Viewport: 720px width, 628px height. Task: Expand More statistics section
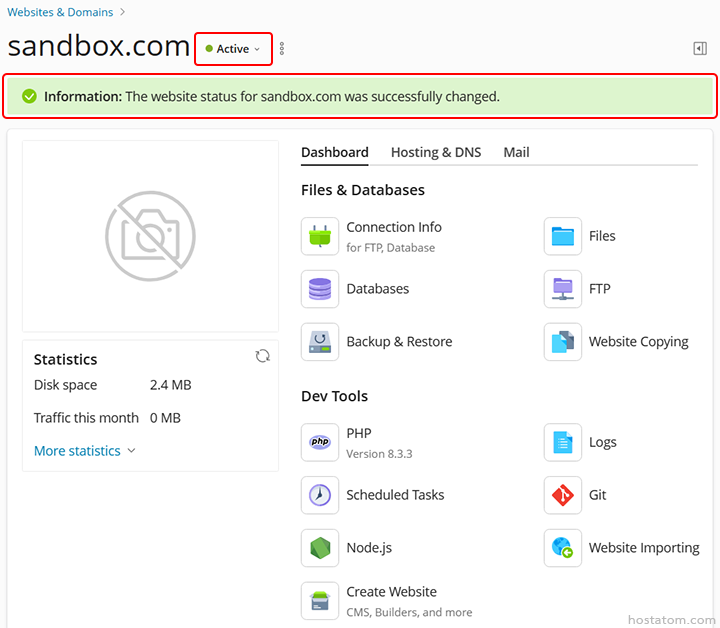tap(84, 451)
